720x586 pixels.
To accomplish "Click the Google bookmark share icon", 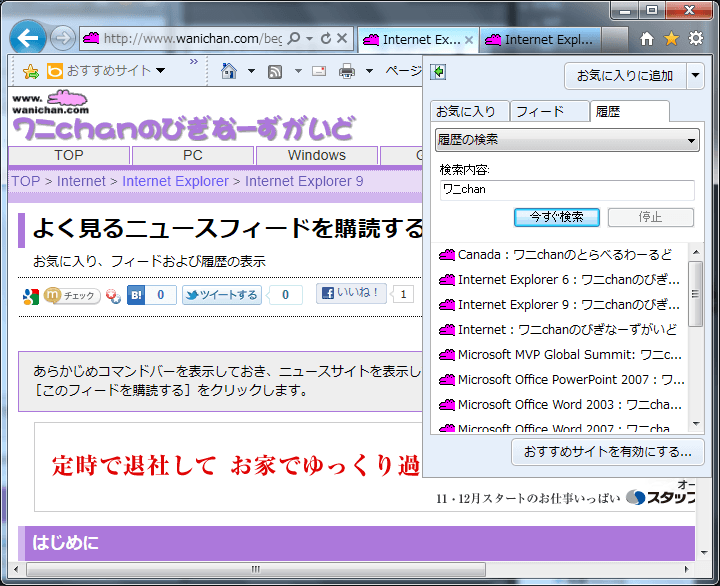I will click(31, 296).
